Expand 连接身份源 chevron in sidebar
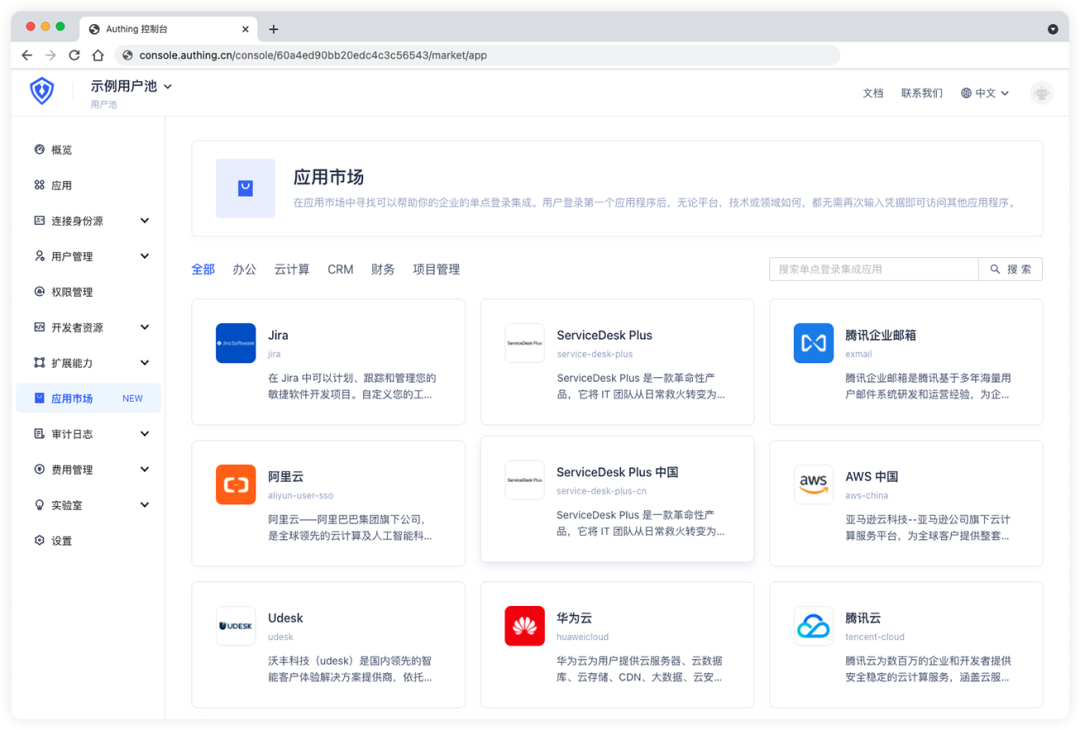Viewport: 1080px width, 730px height. [x=145, y=220]
